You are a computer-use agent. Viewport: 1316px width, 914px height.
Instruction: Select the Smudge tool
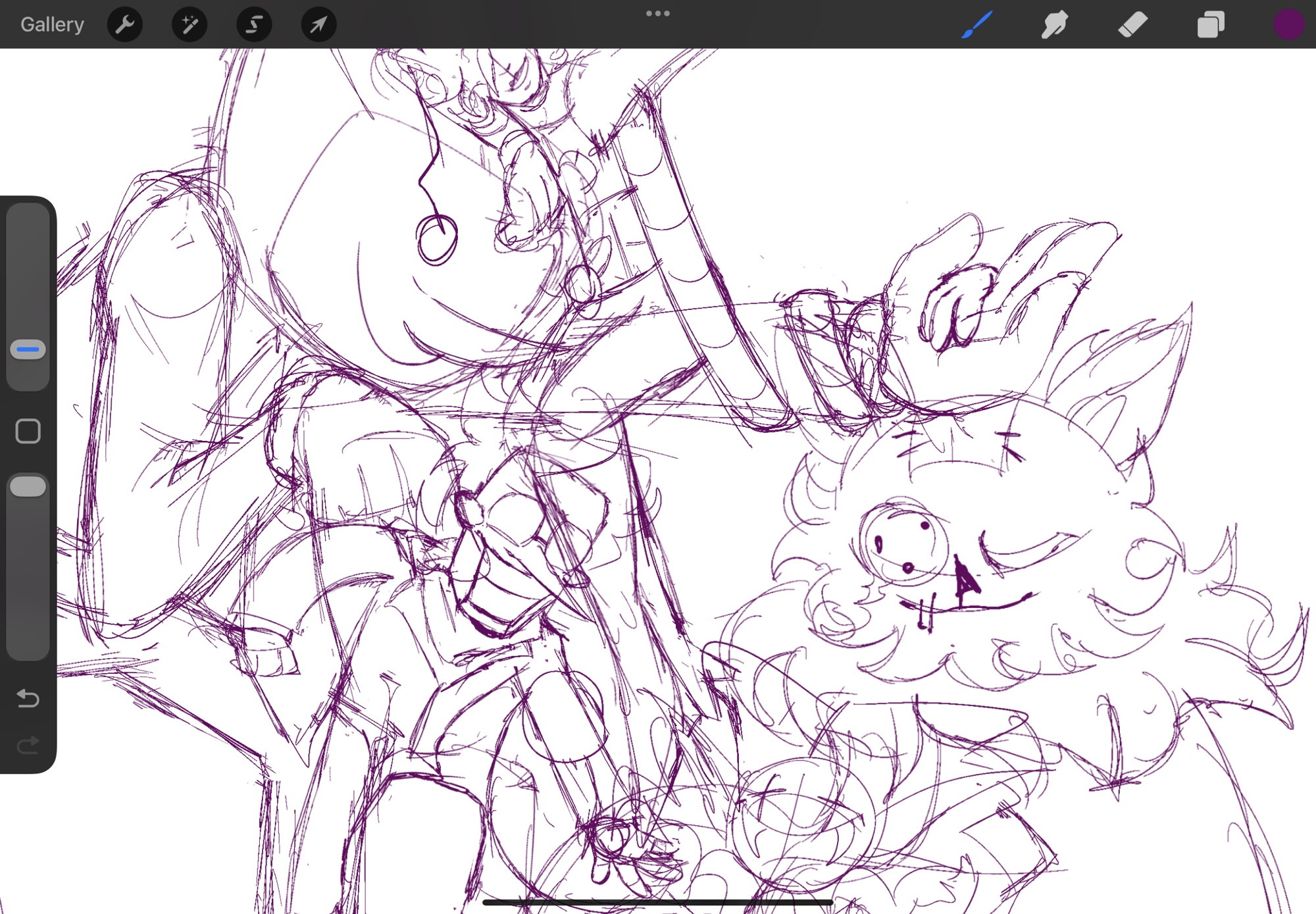click(1054, 24)
